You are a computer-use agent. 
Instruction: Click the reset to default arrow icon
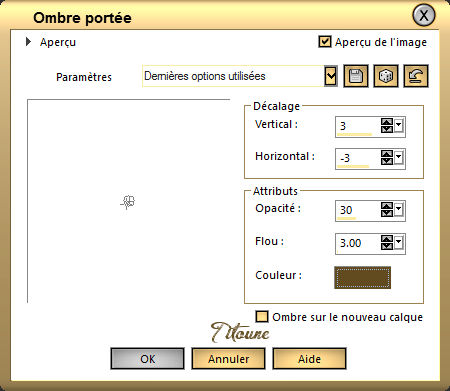416,76
